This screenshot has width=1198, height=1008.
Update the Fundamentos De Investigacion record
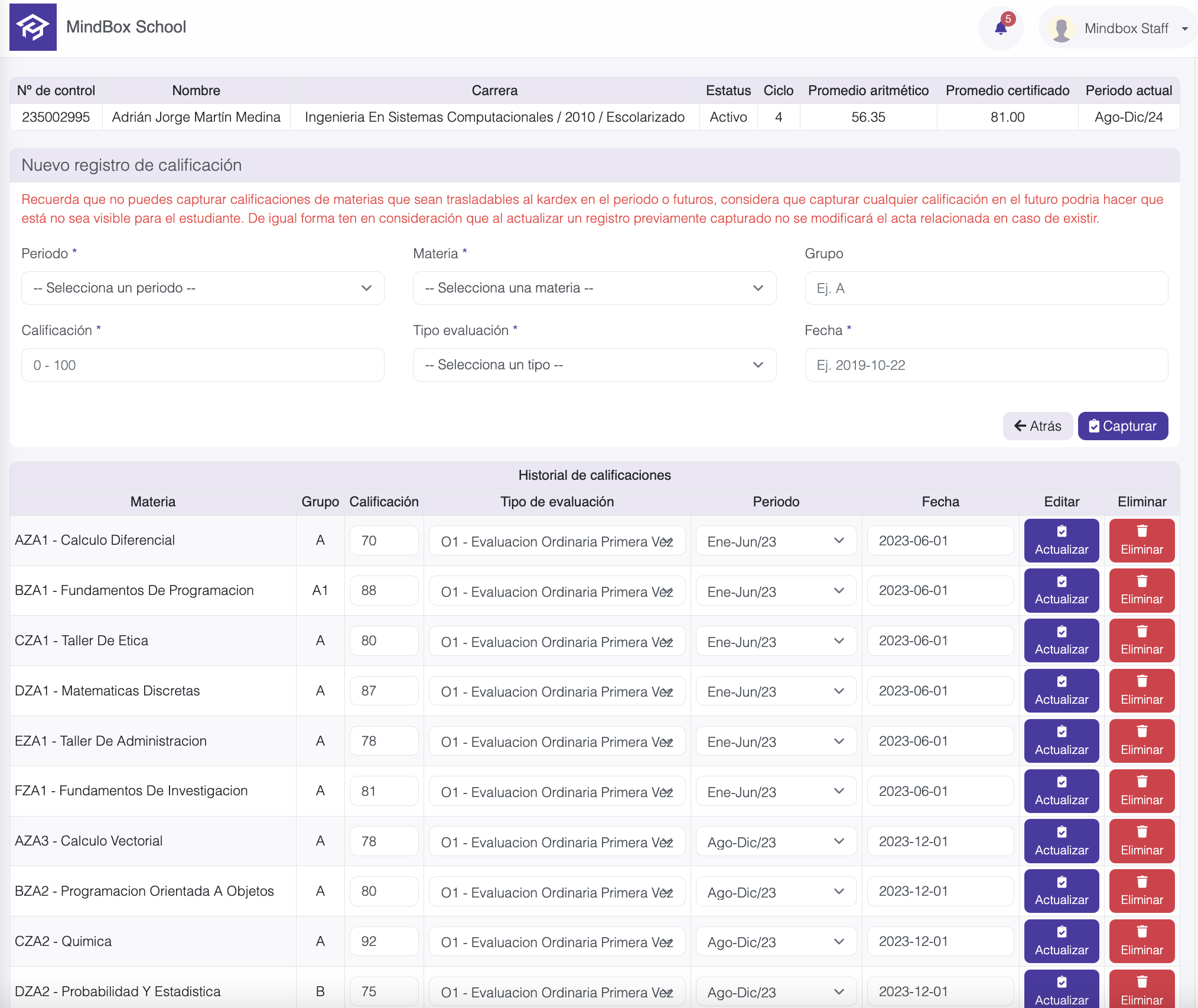(x=1061, y=791)
